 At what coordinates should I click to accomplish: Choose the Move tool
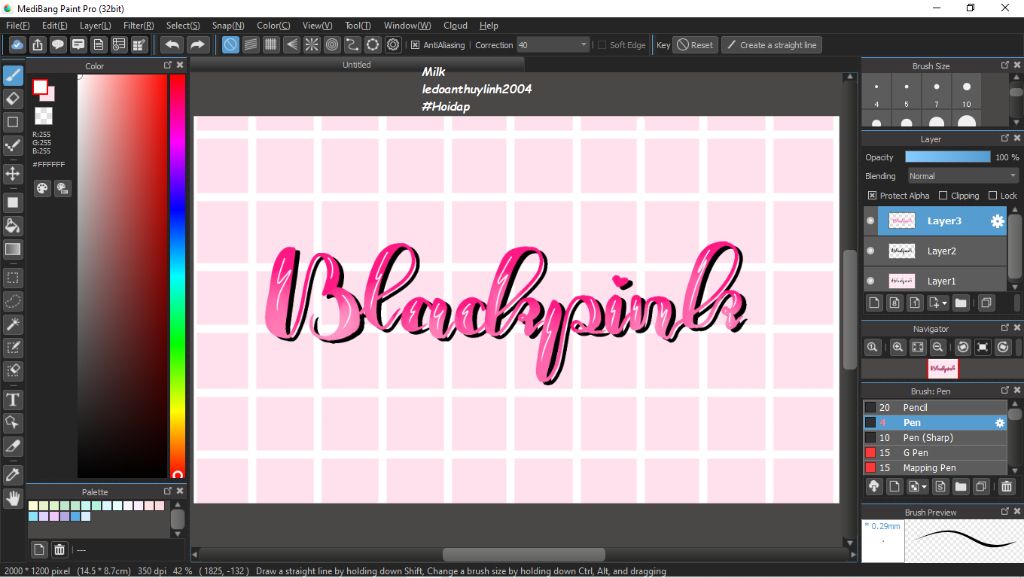point(12,174)
